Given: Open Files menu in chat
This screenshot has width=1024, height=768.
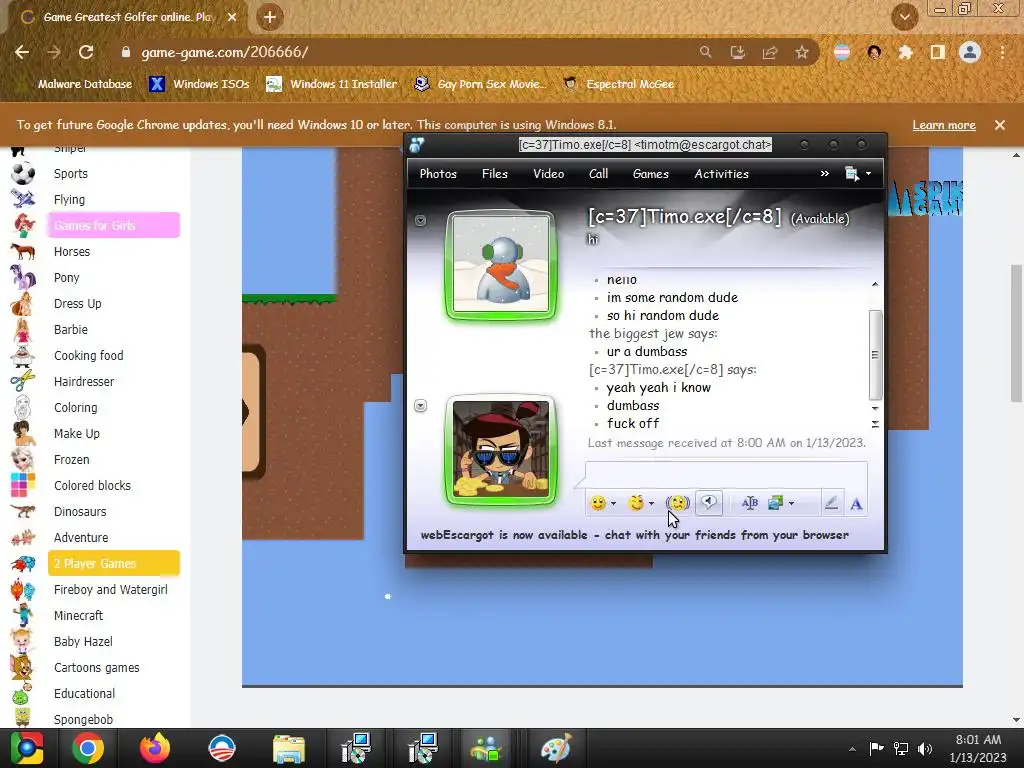Looking at the screenshot, I should 494,174.
